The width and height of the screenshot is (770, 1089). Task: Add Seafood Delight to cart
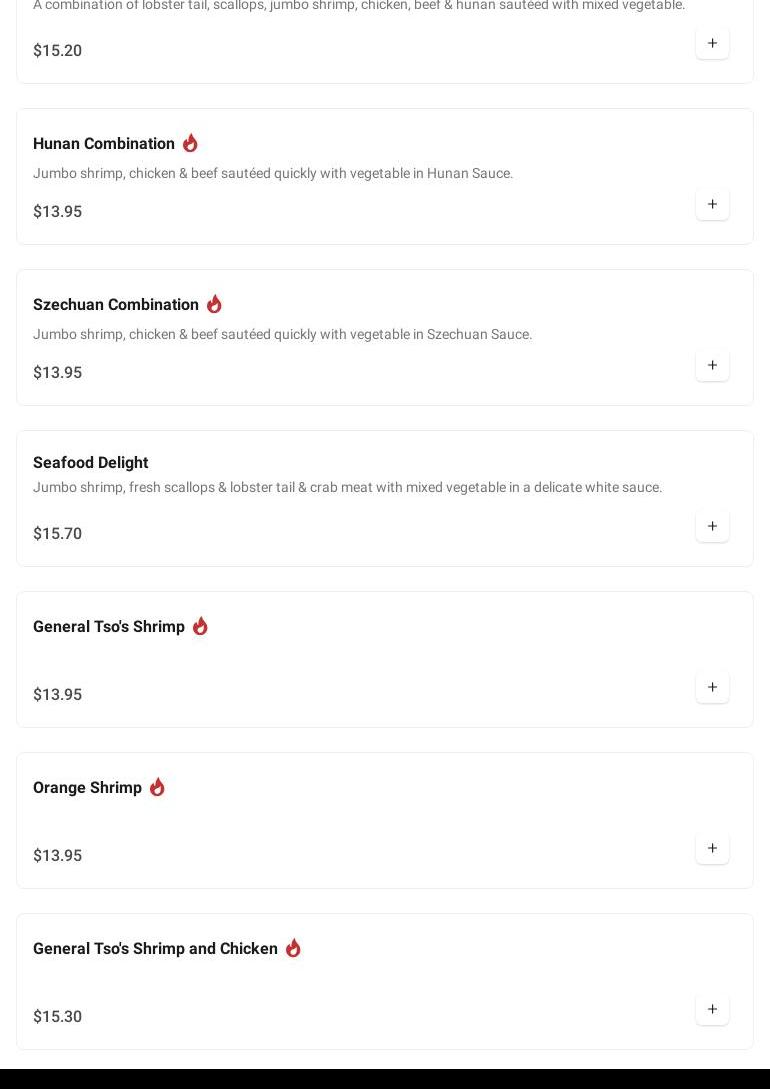click(x=712, y=526)
